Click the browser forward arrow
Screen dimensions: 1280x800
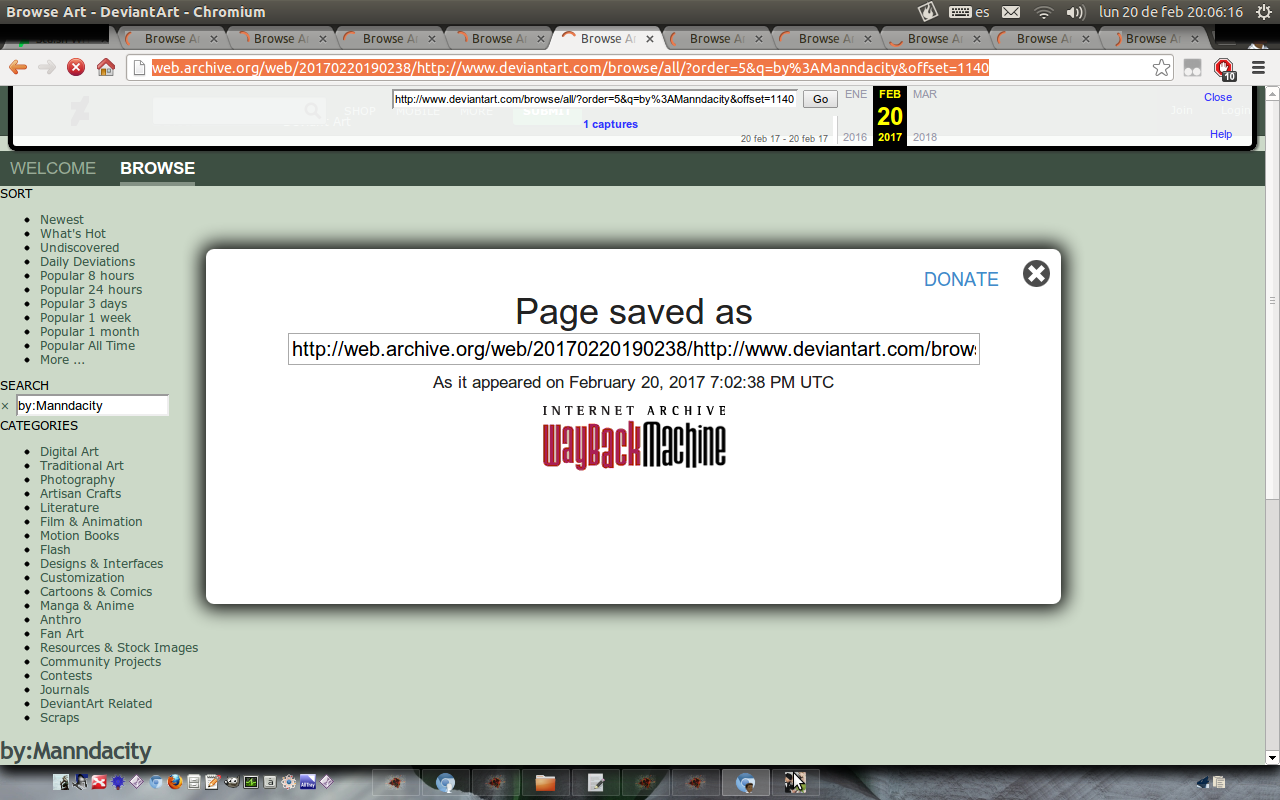pyautogui.click(x=46, y=68)
